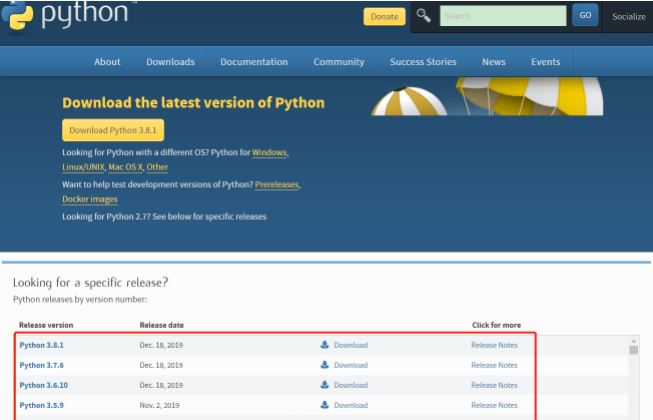Open the About menu
The height and width of the screenshot is (420, 653).
pos(107,62)
